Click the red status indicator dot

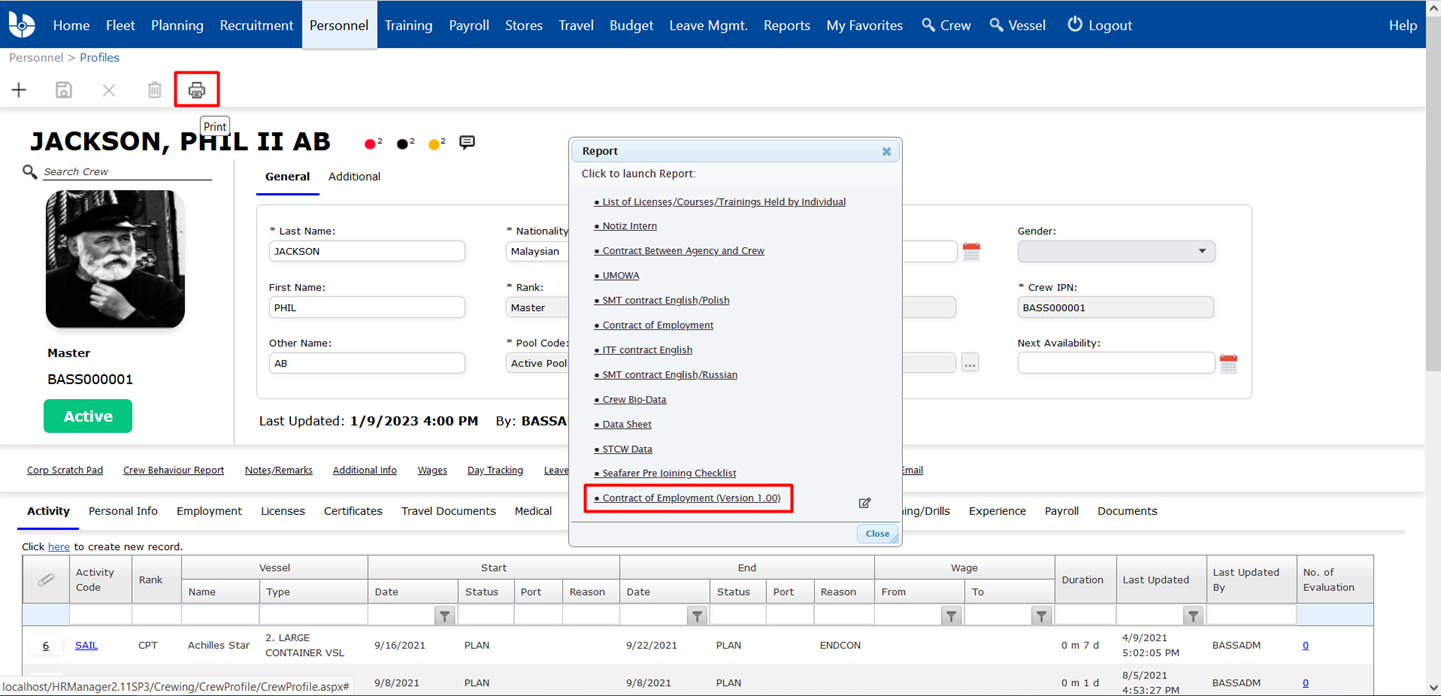370,144
